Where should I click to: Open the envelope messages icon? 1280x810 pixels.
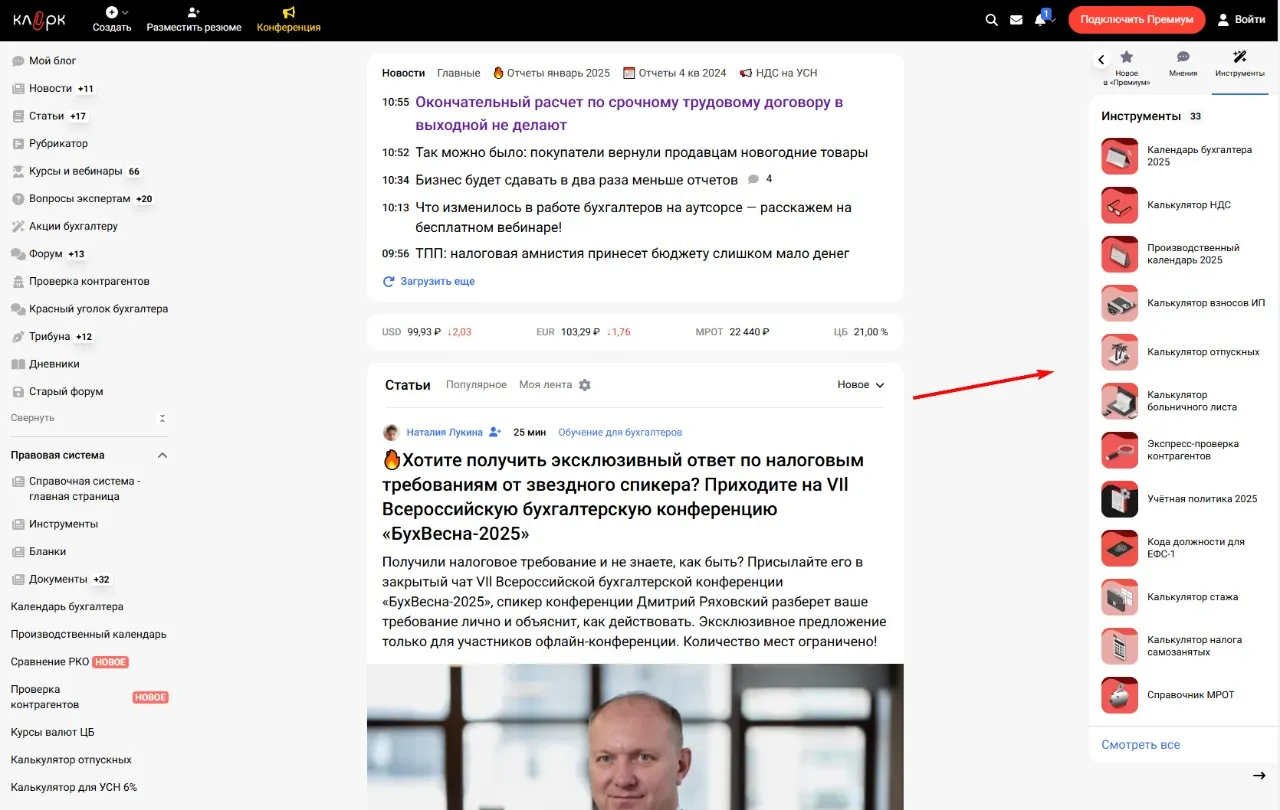point(1016,20)
